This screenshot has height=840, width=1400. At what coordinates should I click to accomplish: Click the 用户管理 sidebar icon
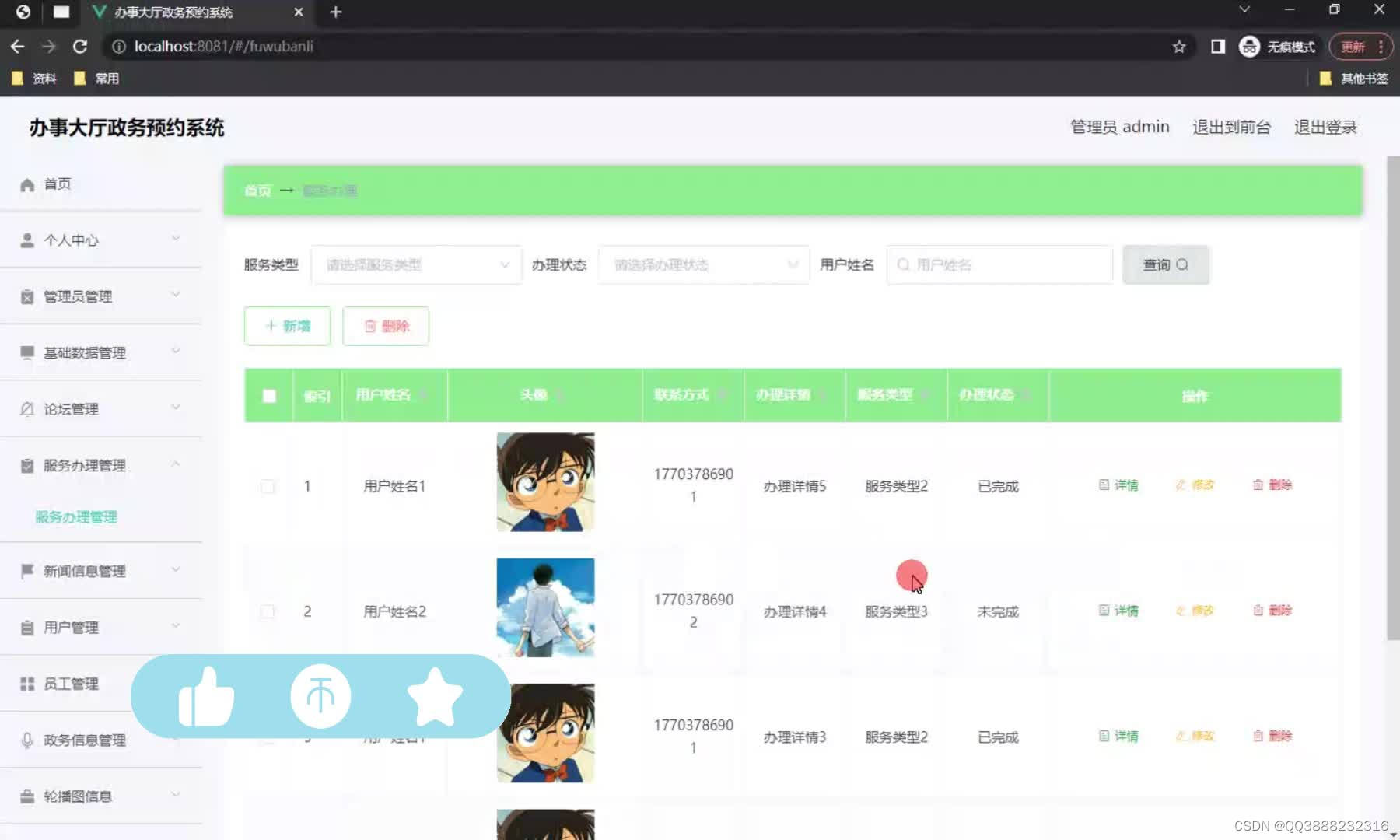click(27, 626)
